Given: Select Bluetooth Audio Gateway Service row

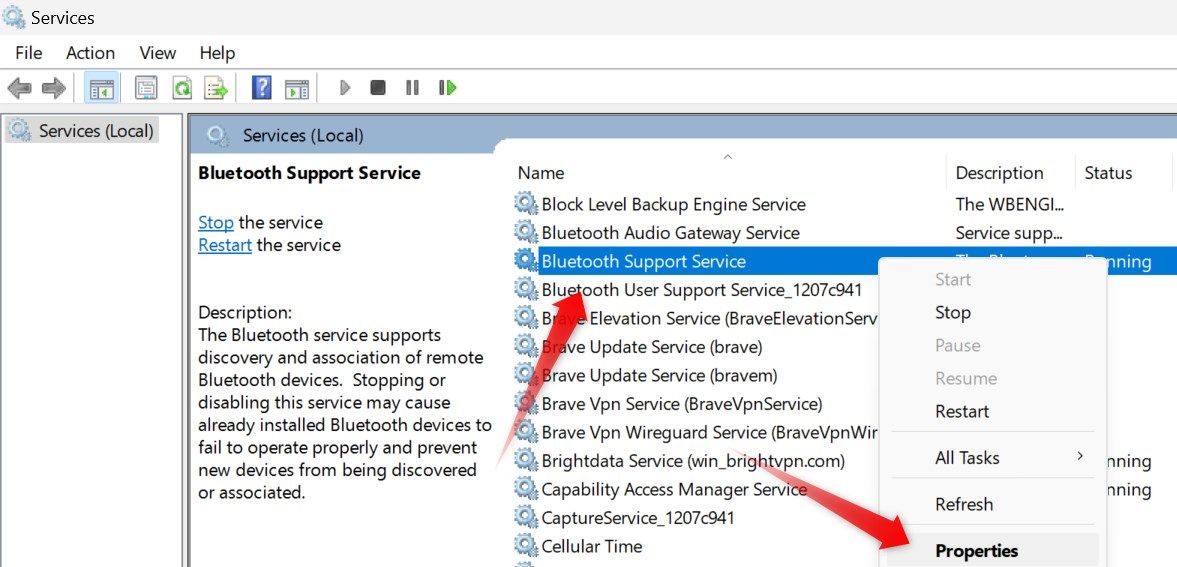Looking at the screenshot, I should pyautogui.click(x=670, y=233).
